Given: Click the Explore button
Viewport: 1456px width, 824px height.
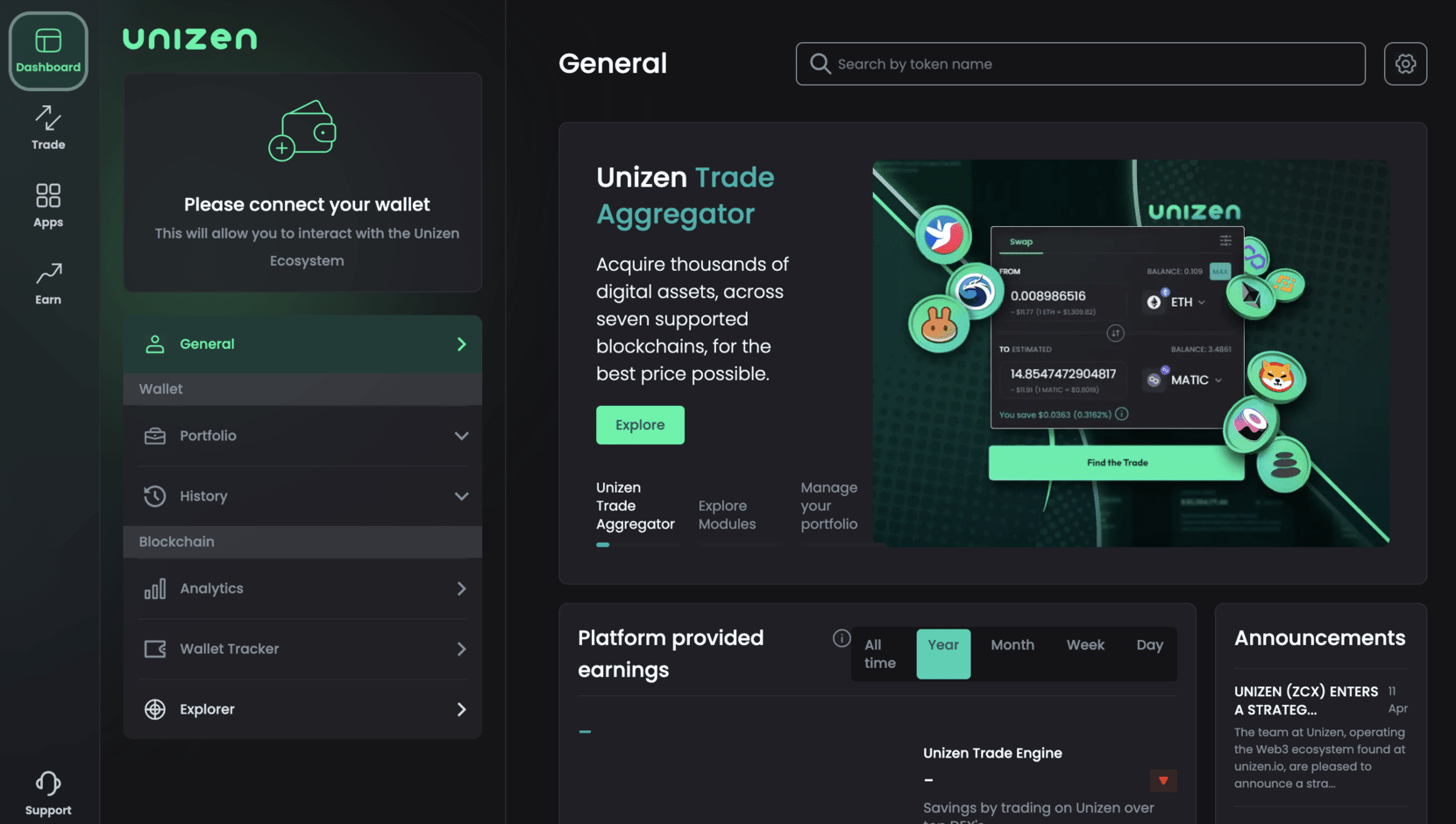Looking at the screenshot, I should tap(640, 425).
